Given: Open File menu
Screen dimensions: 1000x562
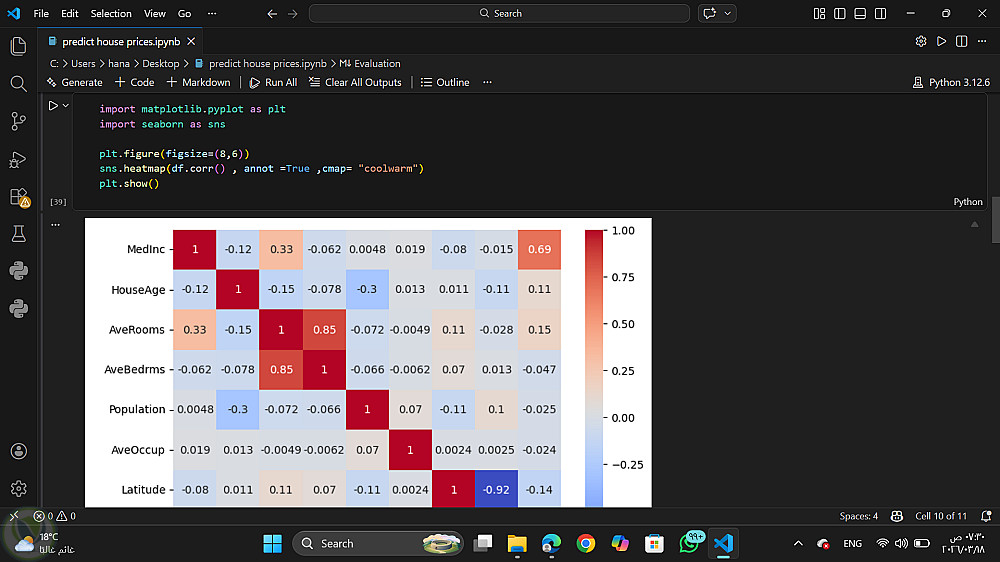Looking at the screenshot, I should 41,13.
